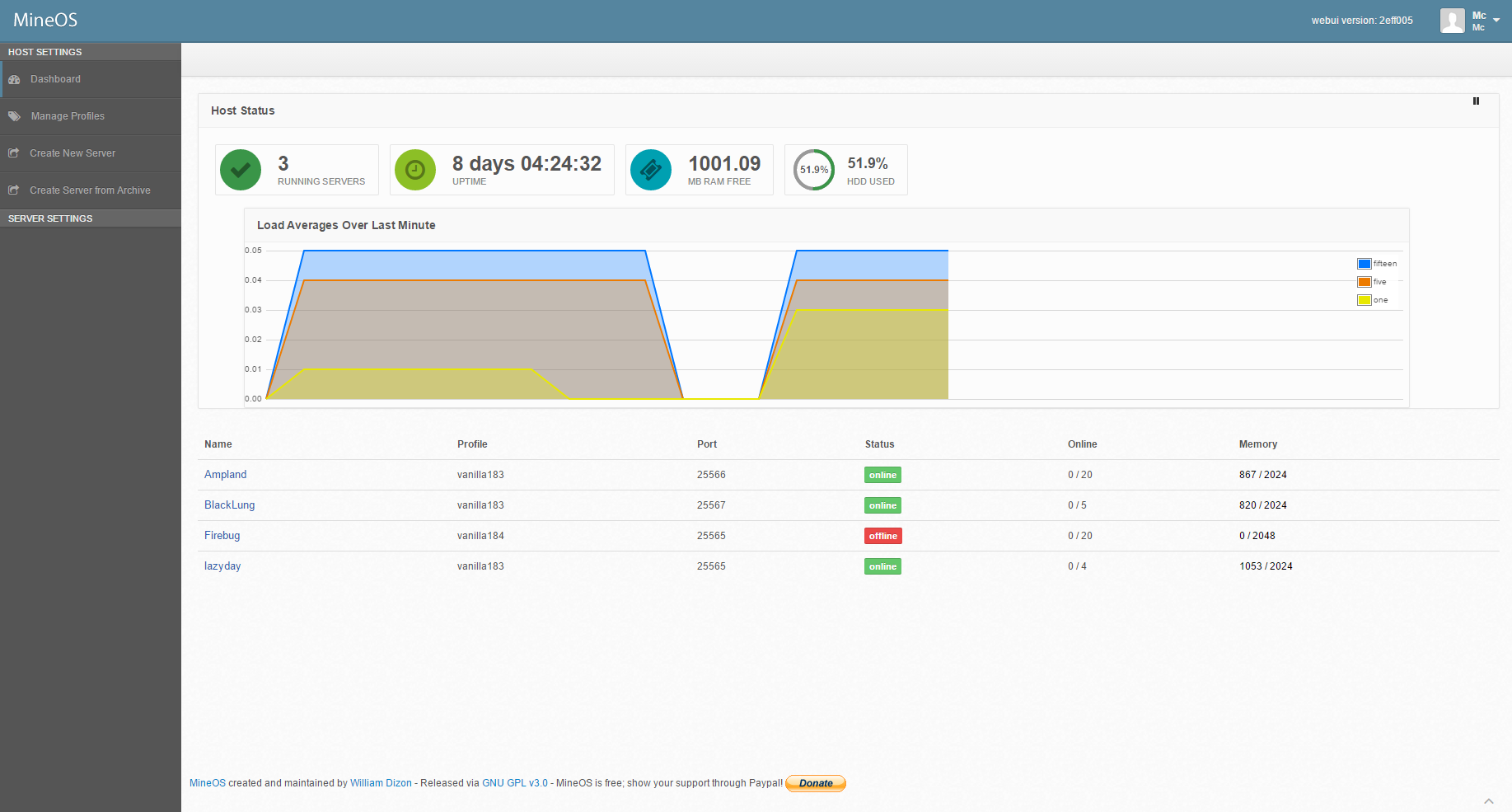The width and height of the screenshot is (1512, 812).
Task: Open the BlackLung server
Action: (x=230, y=505)
